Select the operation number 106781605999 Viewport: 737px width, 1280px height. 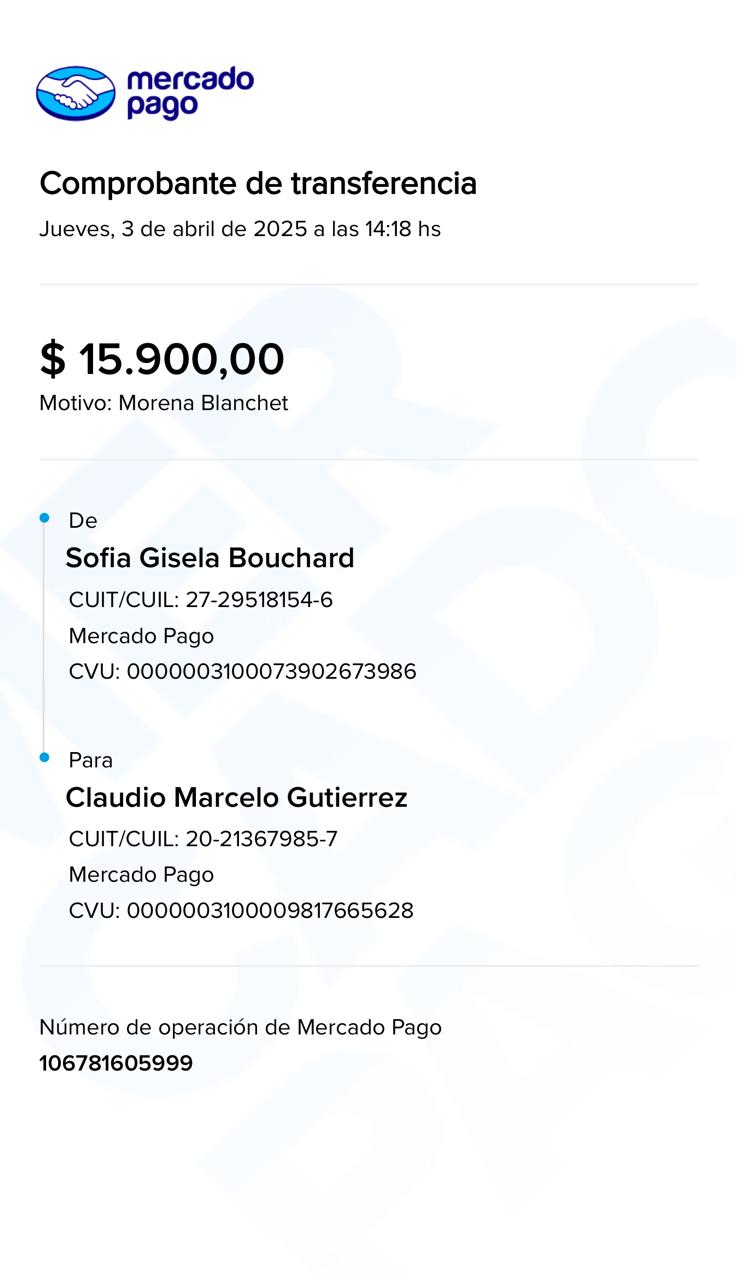point(116,1063)
